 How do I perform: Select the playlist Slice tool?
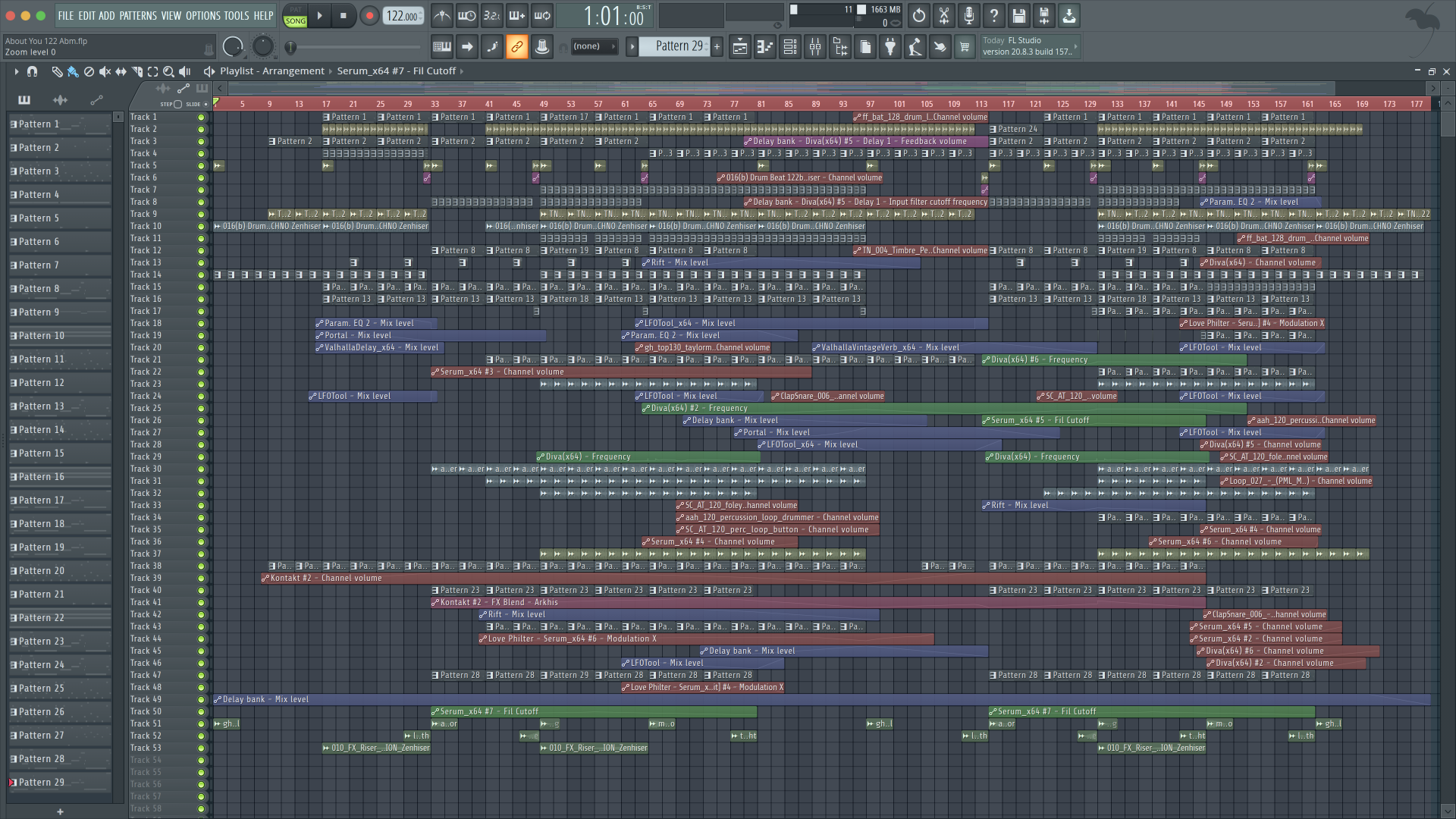click(x=137, y=71)
